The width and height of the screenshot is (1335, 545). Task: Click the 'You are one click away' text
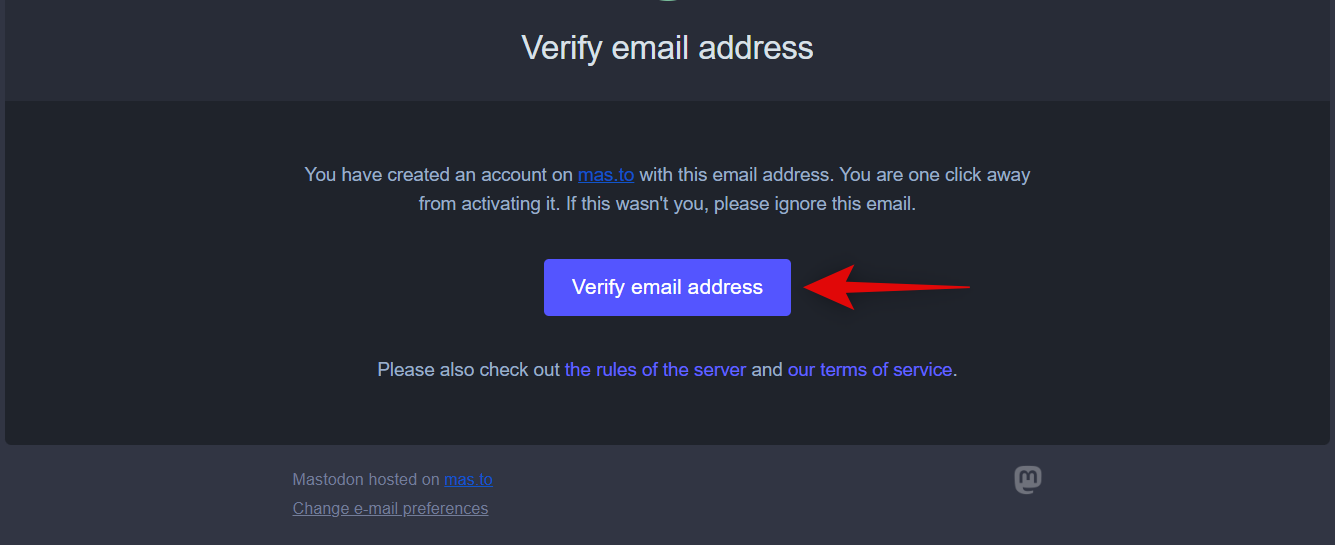point(934,174)
